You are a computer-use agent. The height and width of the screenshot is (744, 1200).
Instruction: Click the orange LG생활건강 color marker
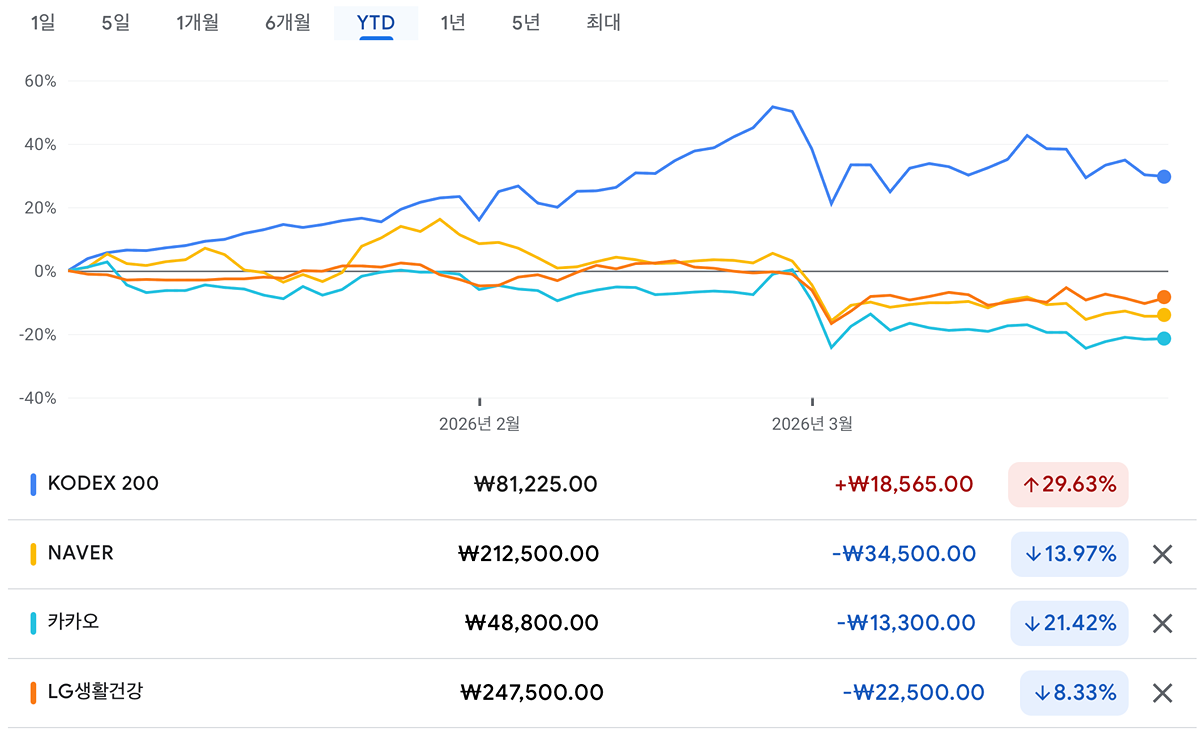click(34, 692)
